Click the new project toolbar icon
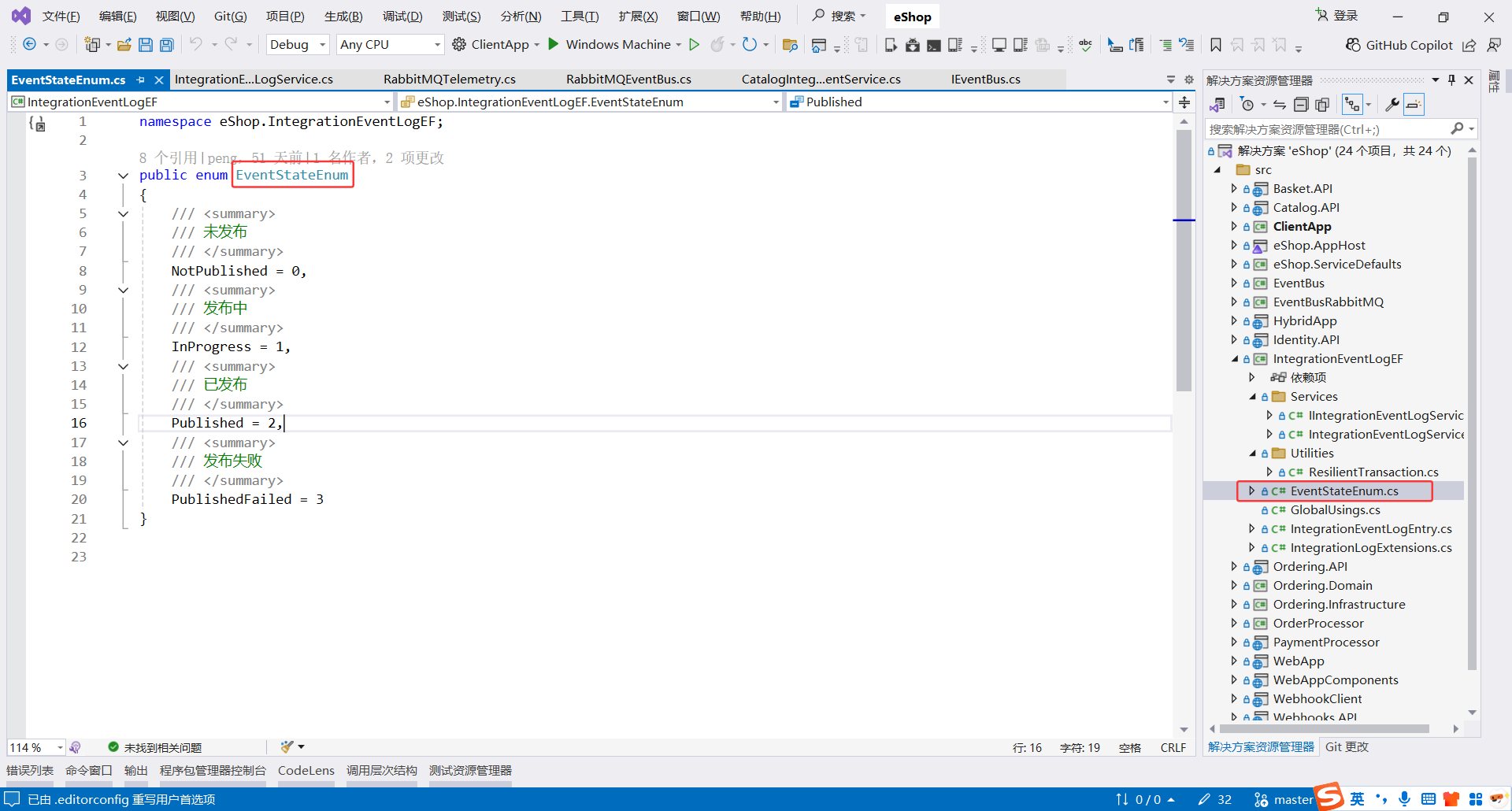The height and width of the screenshot is (811, 1512). click(93, 45)
